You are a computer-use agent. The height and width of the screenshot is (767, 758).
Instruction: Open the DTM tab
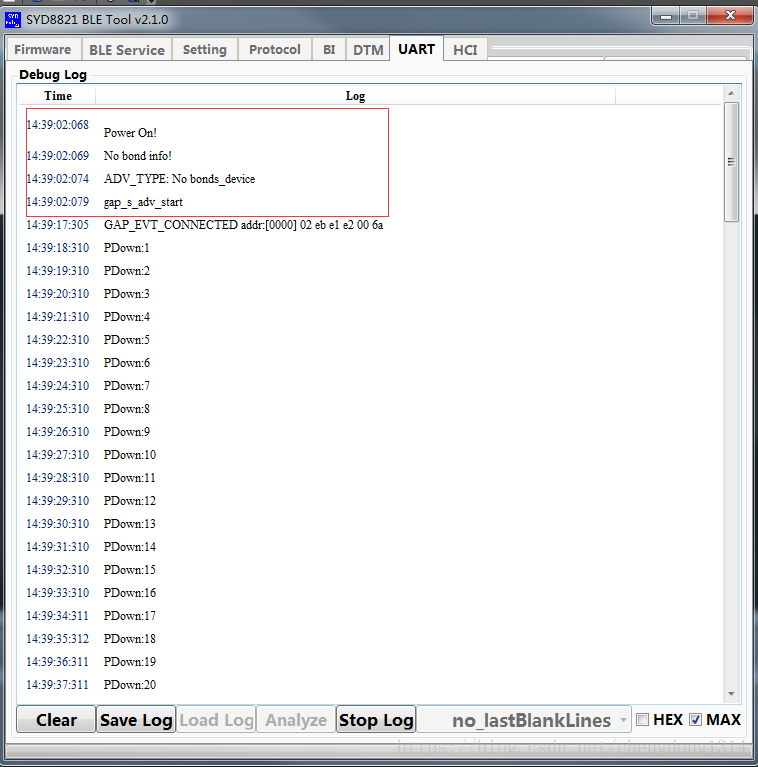click(368, 50)
